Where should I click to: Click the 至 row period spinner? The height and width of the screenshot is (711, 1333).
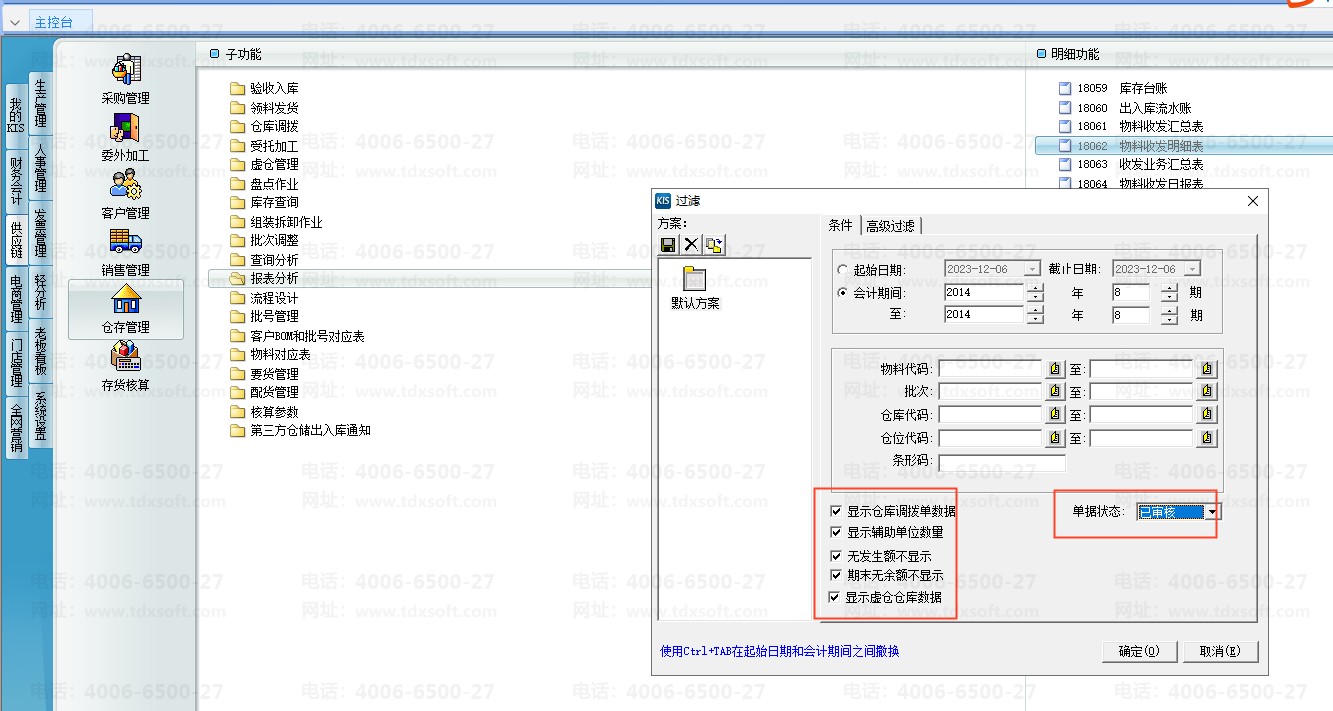click(x=1170, y=315)
